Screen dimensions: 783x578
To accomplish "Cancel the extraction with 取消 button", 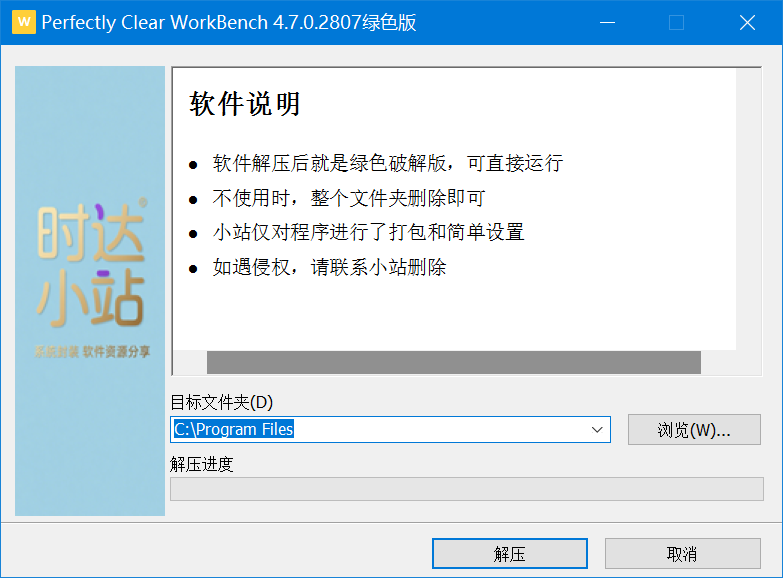I will point(682,554).
